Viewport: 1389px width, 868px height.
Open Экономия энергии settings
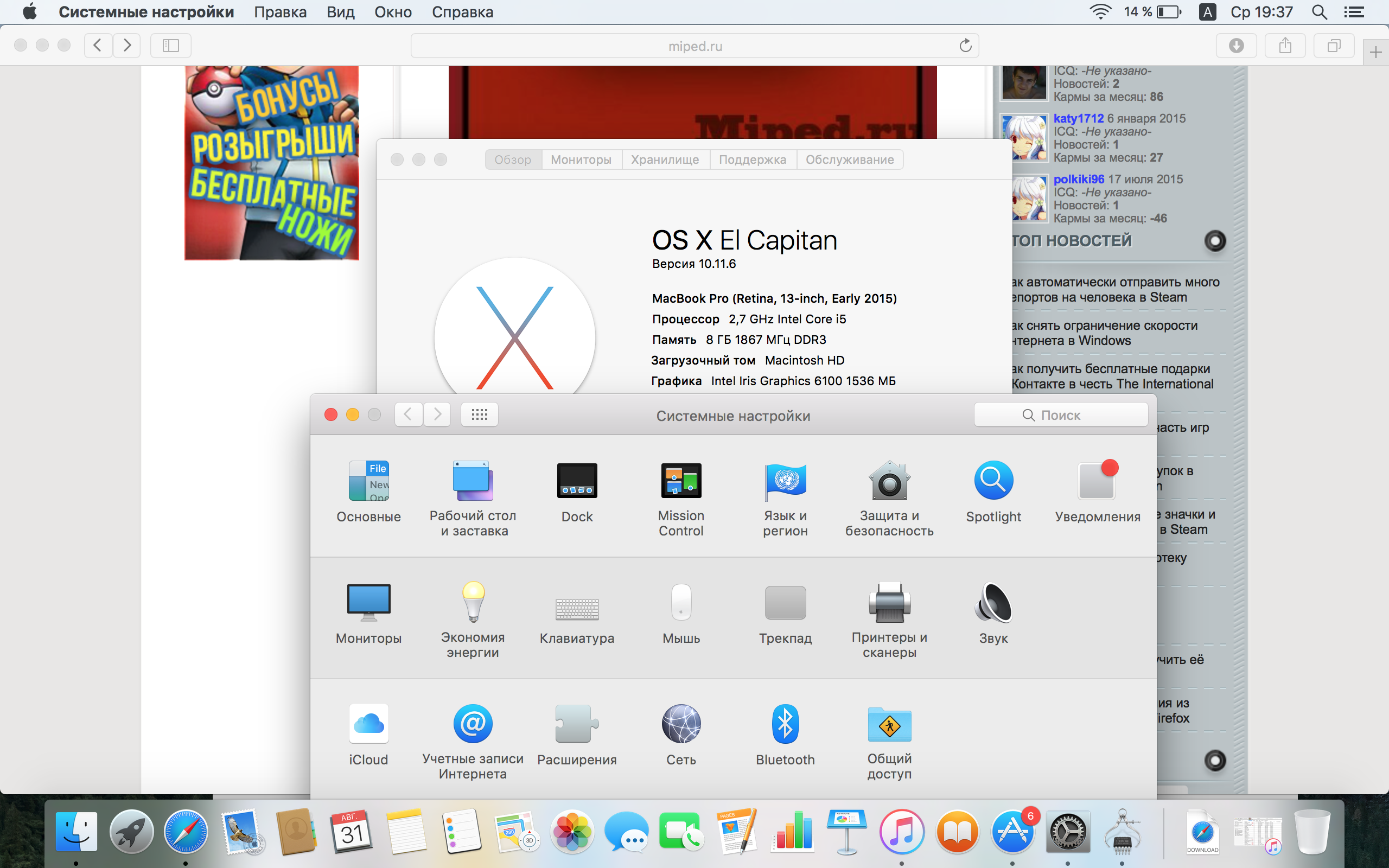point(473,620)
